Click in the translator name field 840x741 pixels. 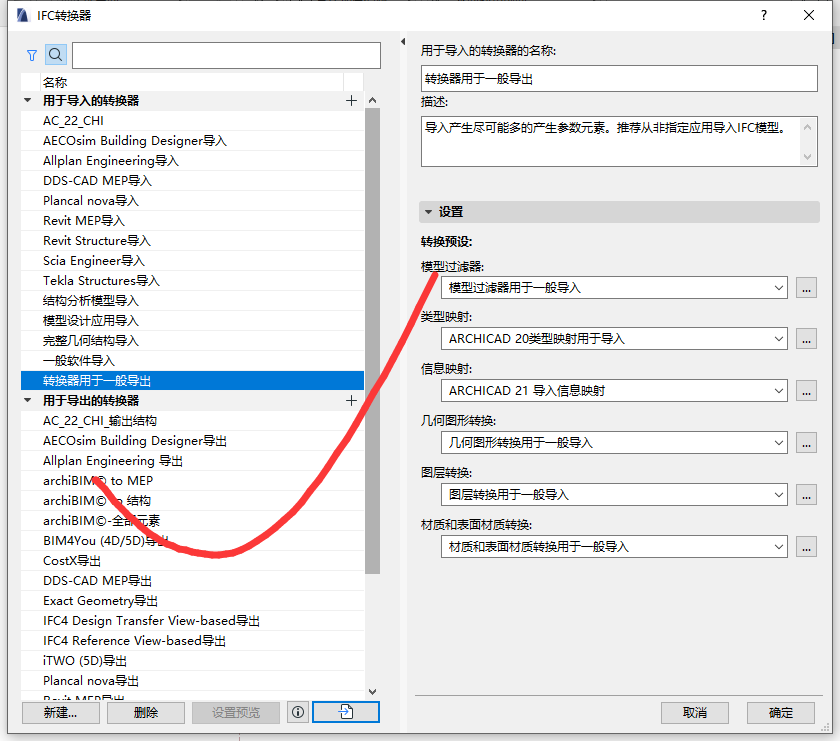[x=619, y=79]
